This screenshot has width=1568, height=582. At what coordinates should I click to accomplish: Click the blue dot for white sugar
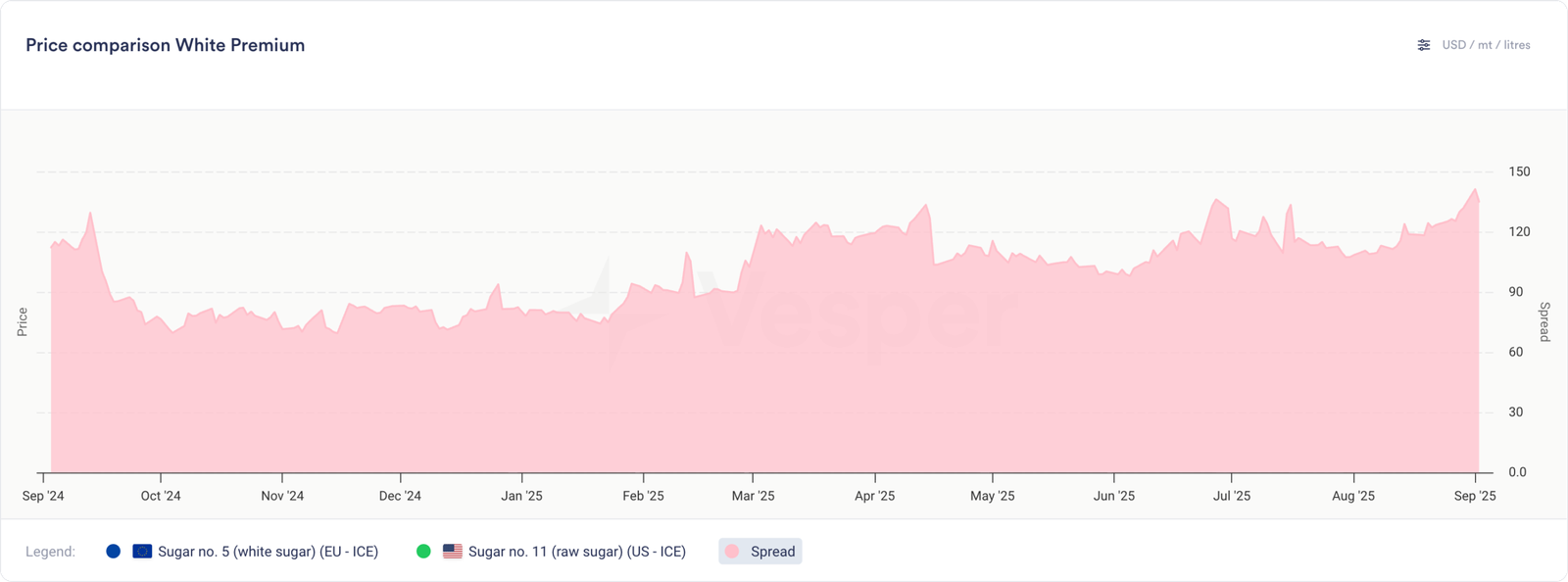point(114,552)
